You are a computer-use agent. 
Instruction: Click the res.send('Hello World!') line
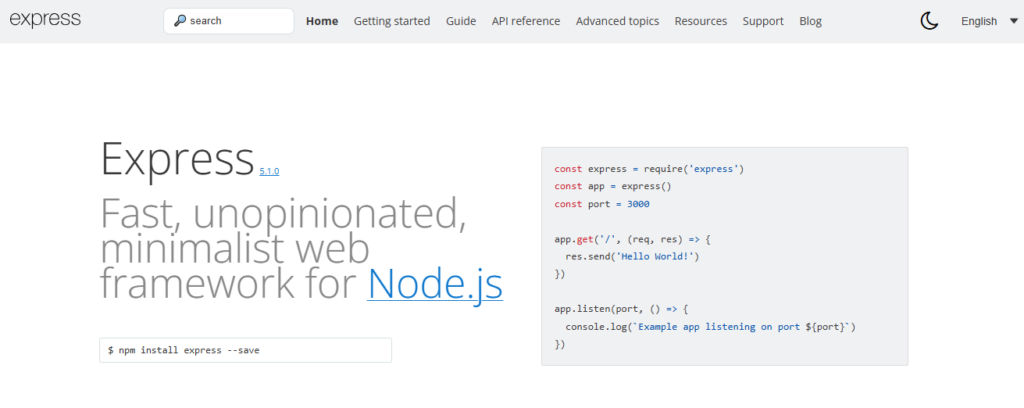tap(632, 257)
